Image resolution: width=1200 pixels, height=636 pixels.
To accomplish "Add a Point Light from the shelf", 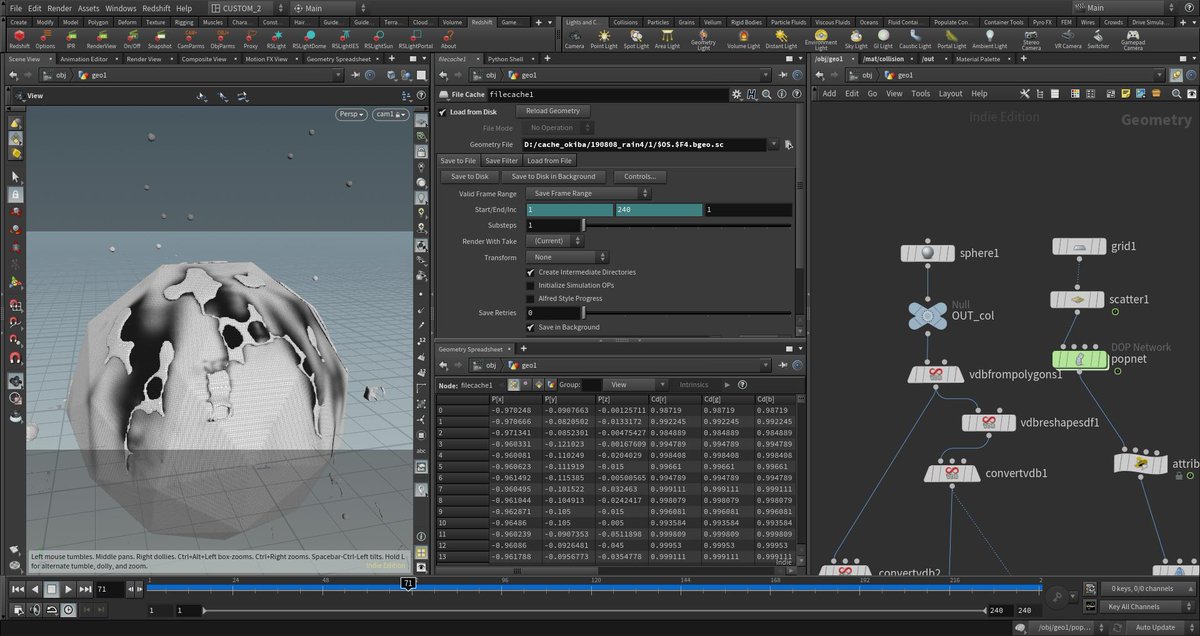I will [x=604, y=37].
